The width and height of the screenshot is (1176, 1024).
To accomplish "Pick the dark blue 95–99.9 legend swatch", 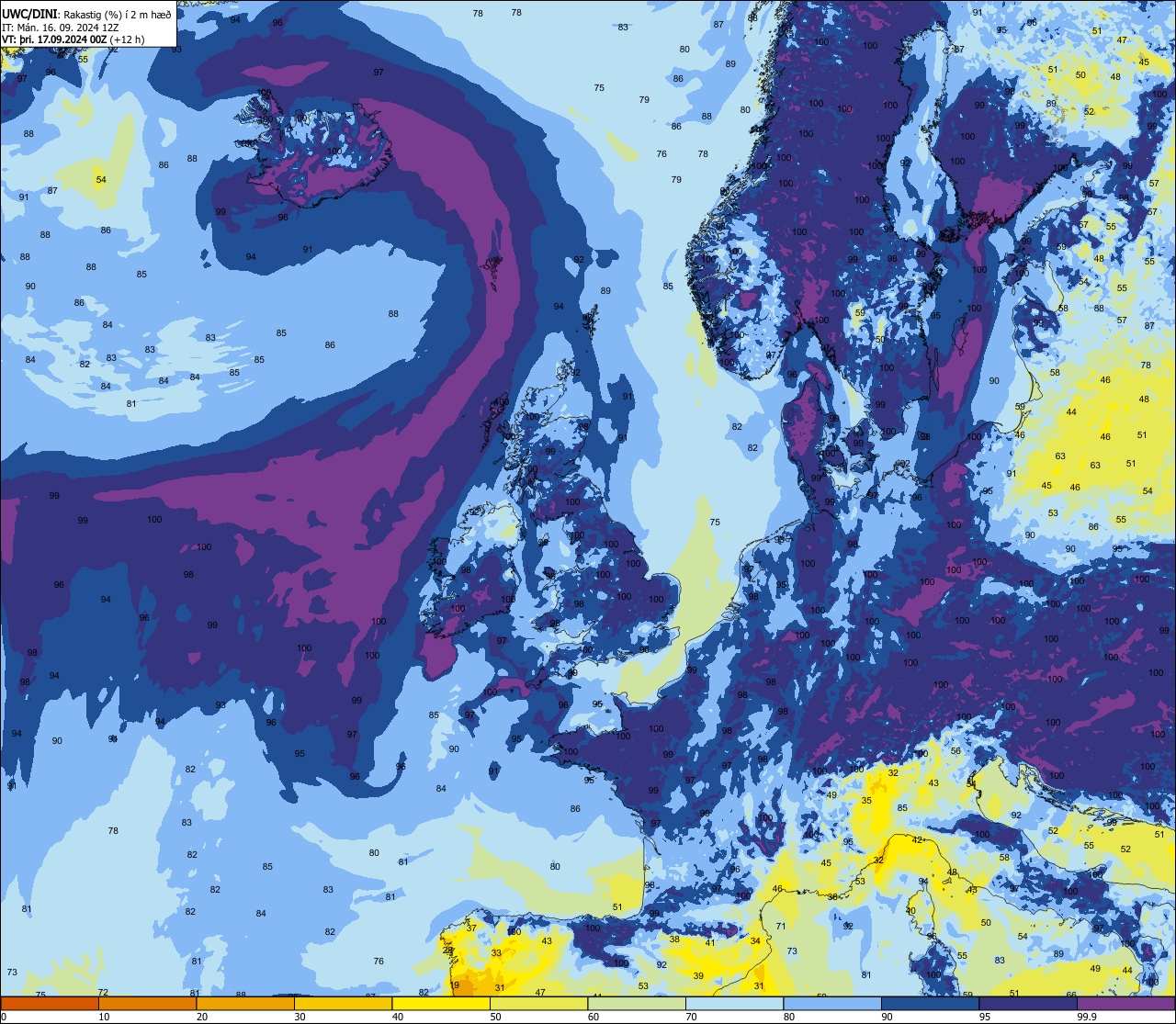I will pos(1028,1004).
